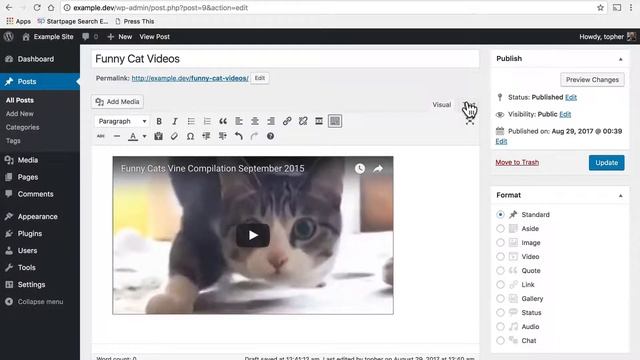Select the Quote post format

(500, 271)
